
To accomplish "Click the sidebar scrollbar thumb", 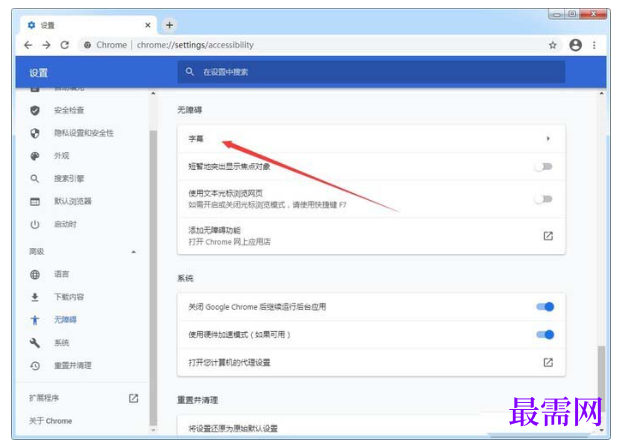I will pyautogui.click(x=153, y=277).
